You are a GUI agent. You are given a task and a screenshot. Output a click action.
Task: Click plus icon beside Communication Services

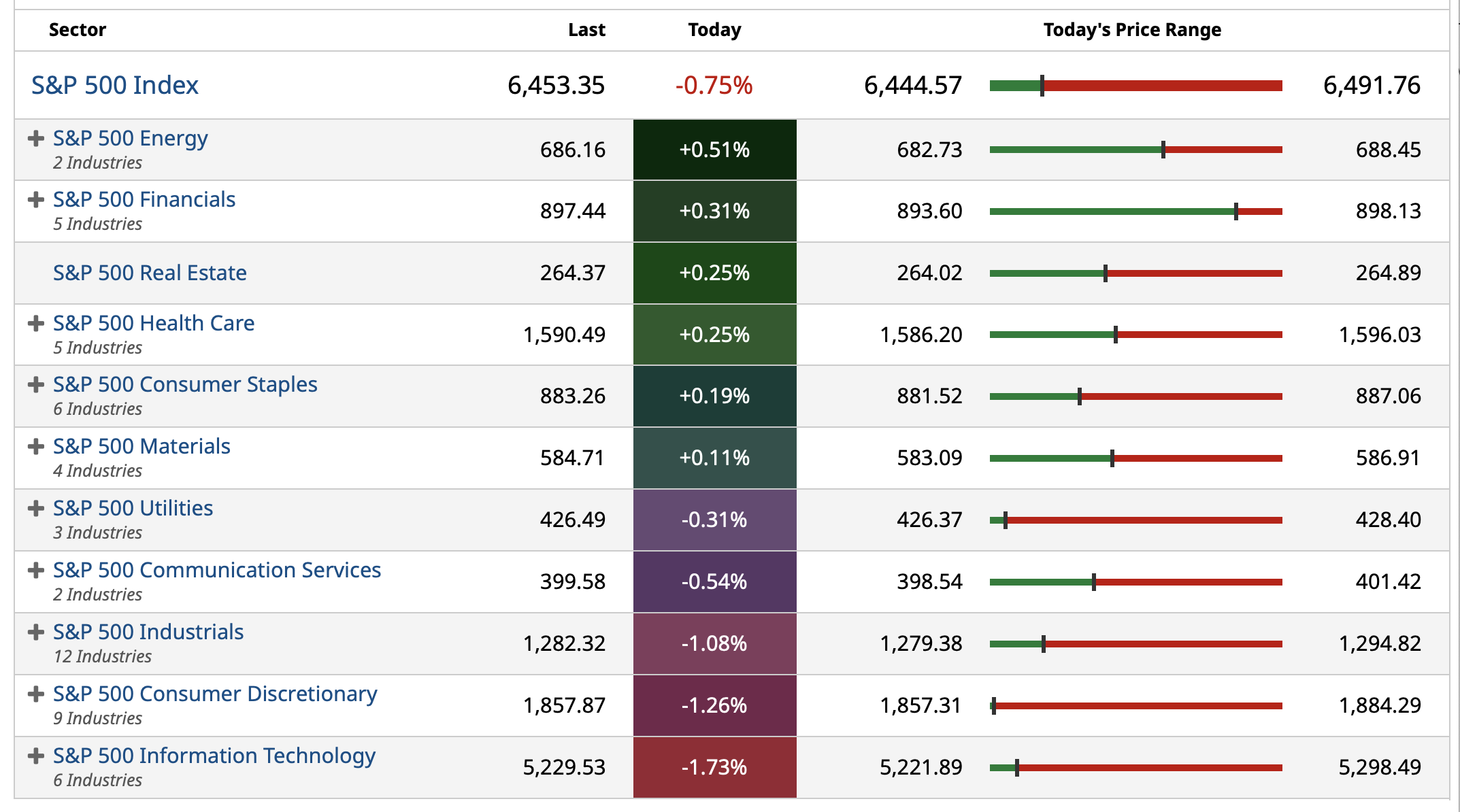coord(36,571)
